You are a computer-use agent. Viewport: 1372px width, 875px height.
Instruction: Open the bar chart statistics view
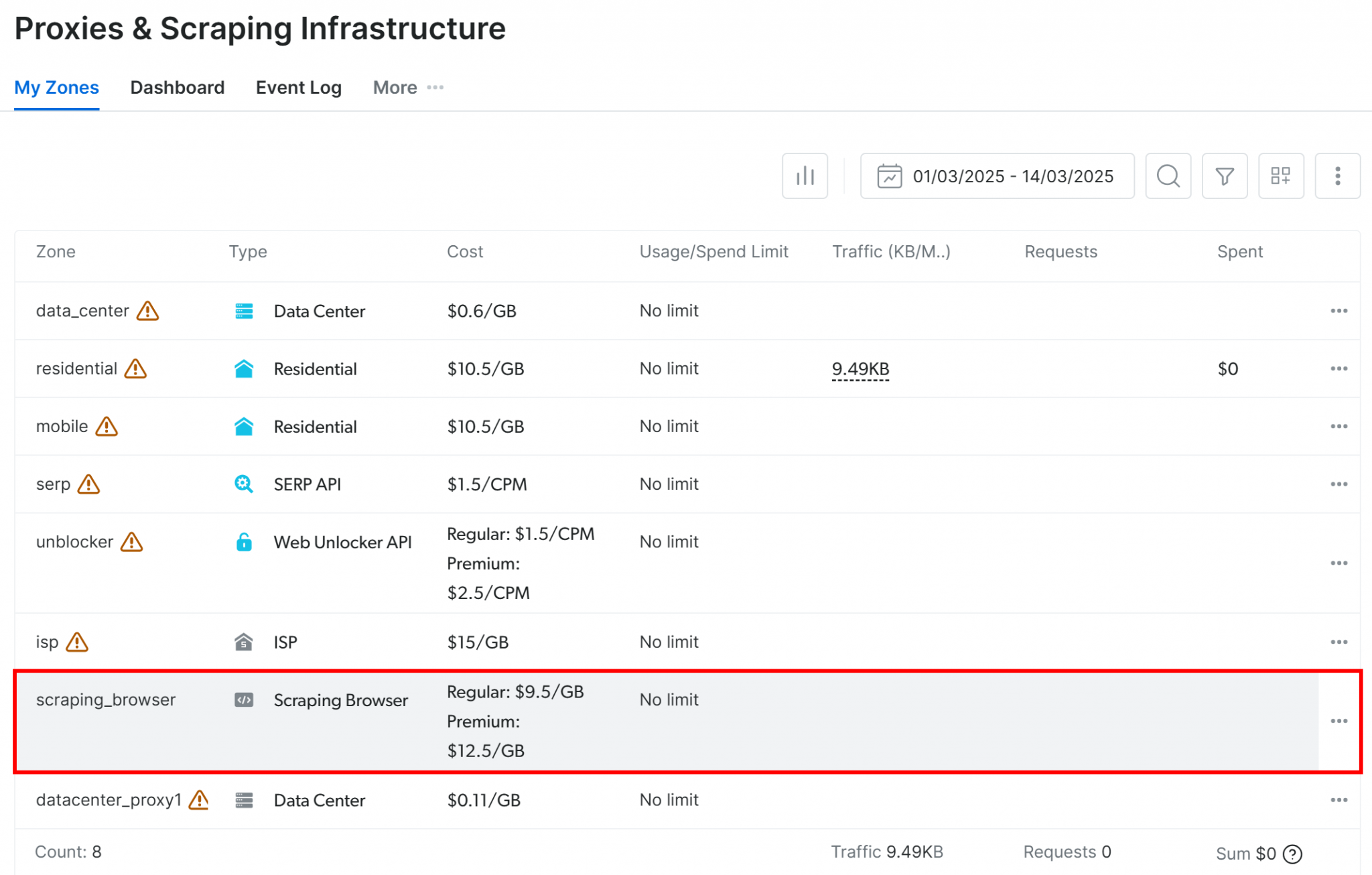[805, 176]
